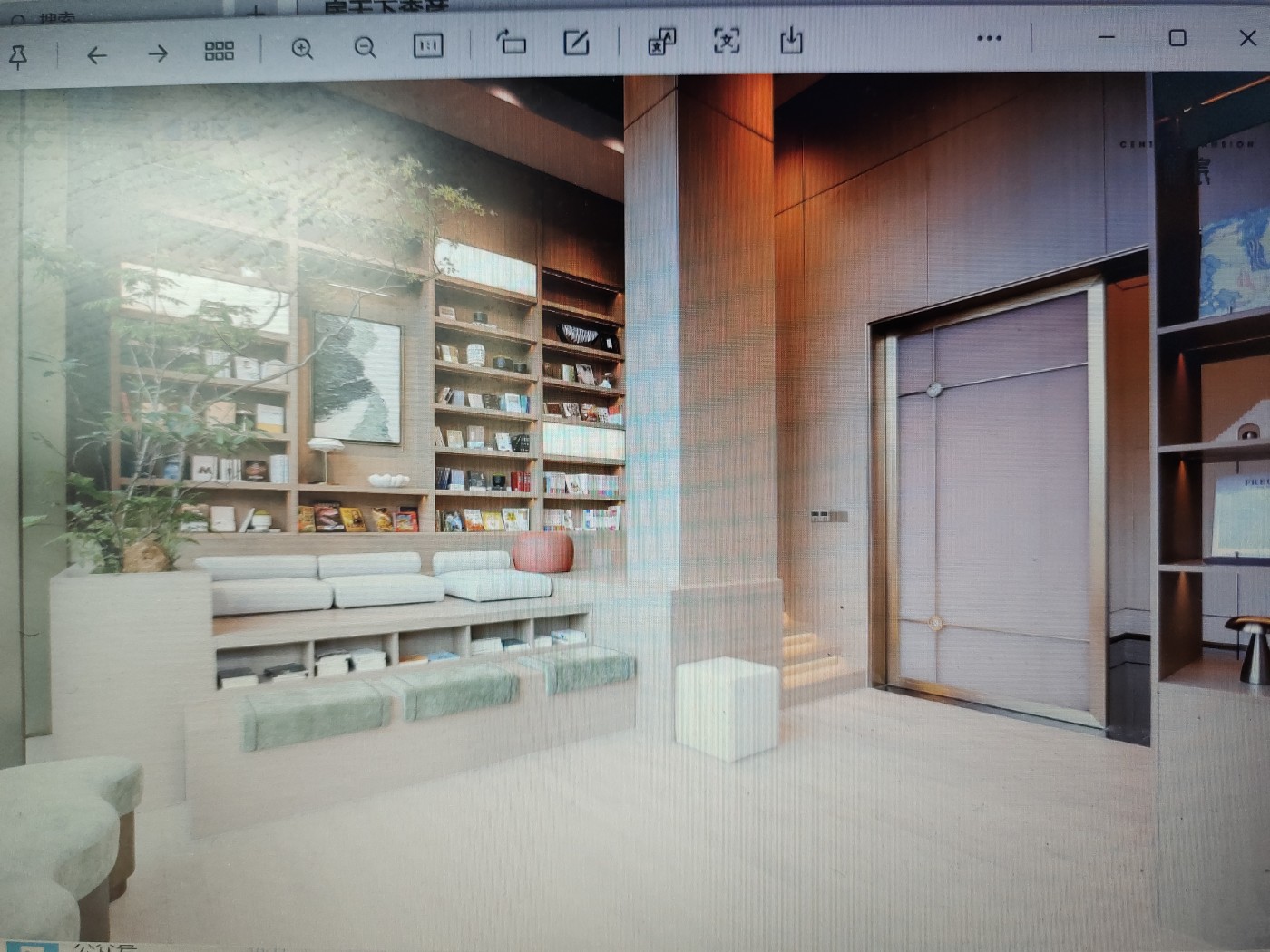Extract text from image with OCR icon
This screenshot has height=952, width=1270.
tap(727, 40)
